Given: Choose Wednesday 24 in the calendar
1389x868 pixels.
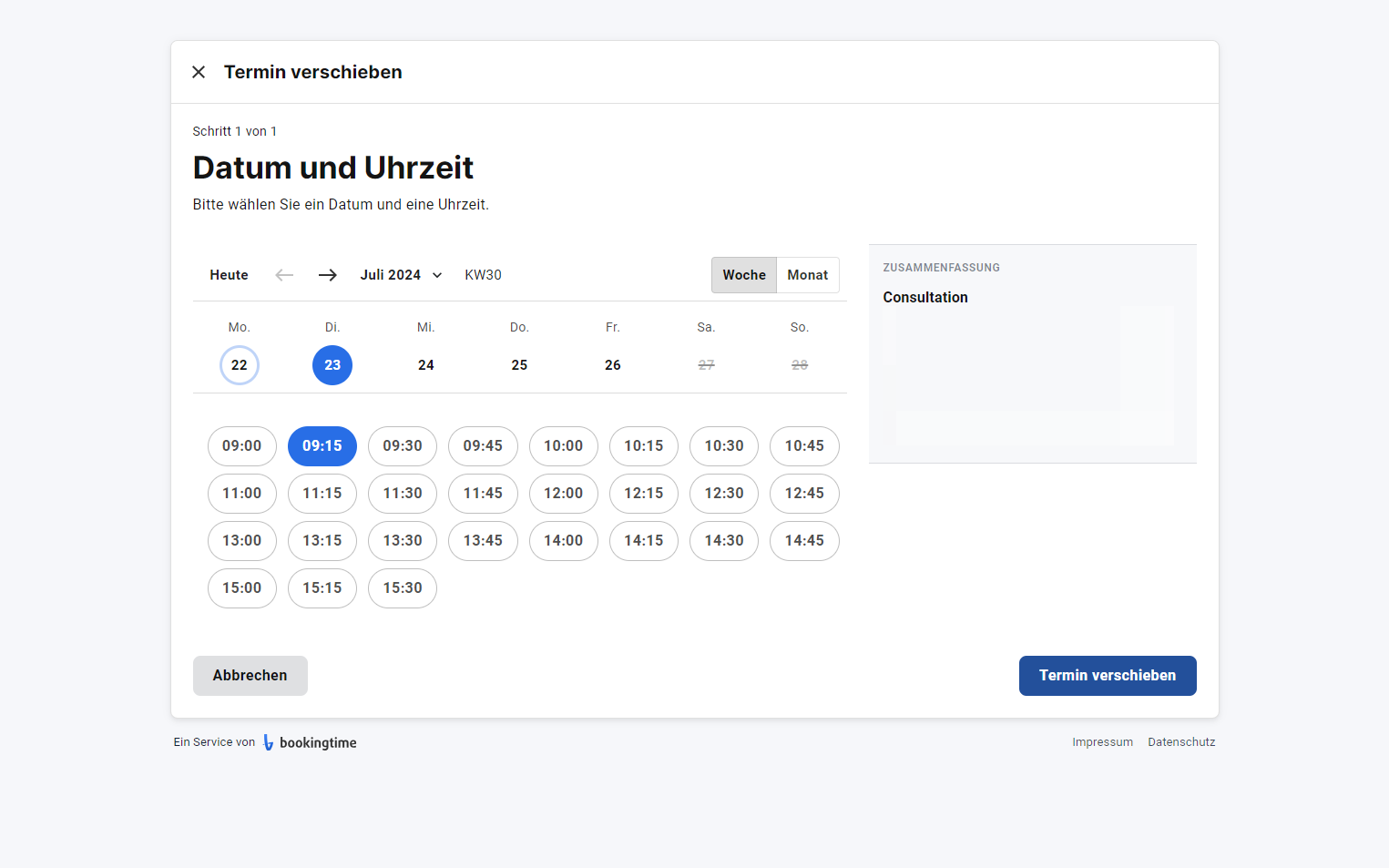Looking at the screenshot, I should click(x=426, y=365).
